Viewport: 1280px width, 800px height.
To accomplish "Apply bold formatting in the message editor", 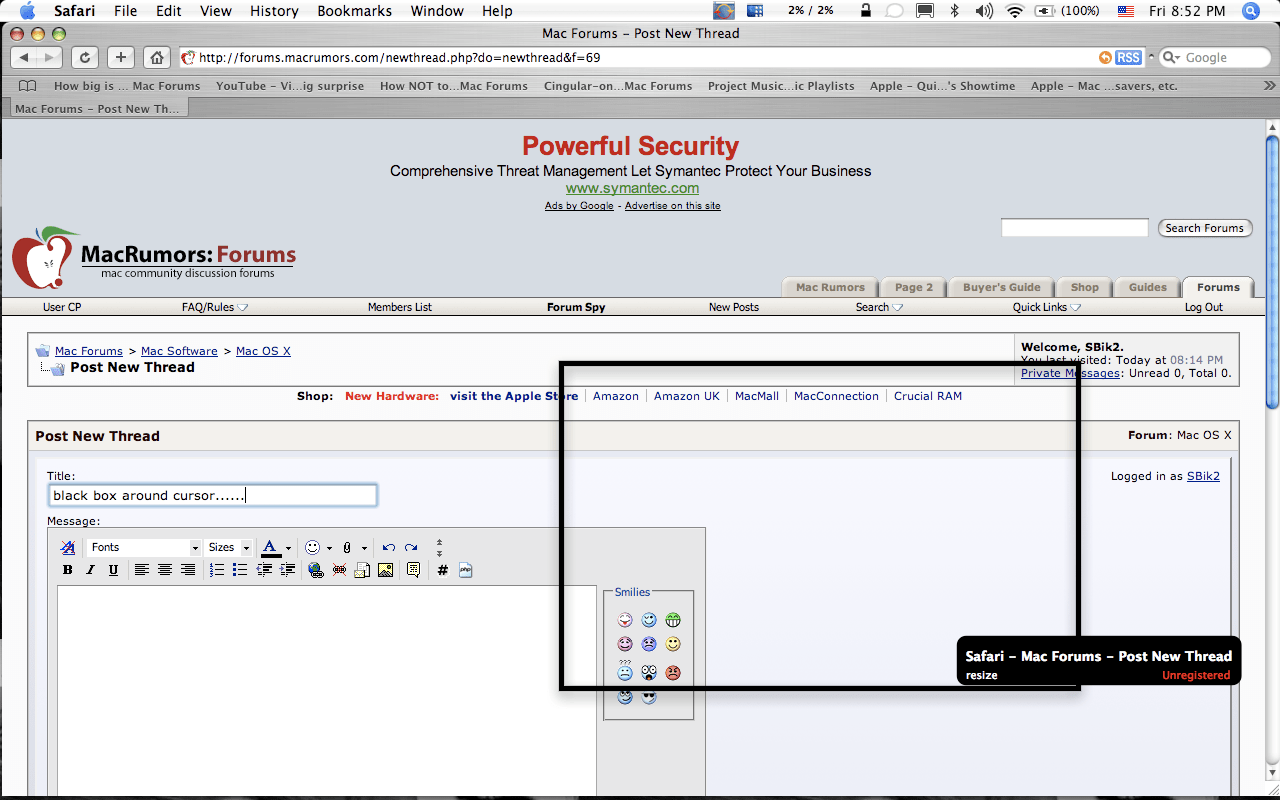I will coord(68,569).
